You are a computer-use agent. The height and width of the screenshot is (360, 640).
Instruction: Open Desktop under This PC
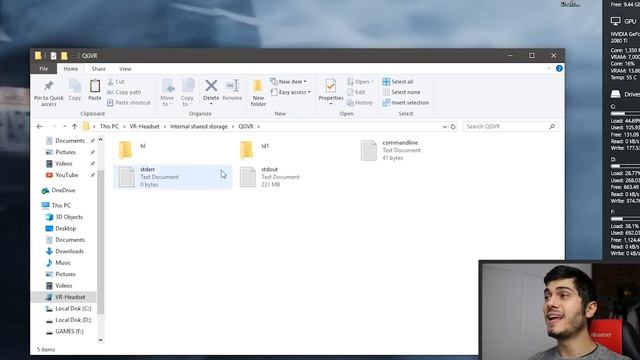[61, 228]
